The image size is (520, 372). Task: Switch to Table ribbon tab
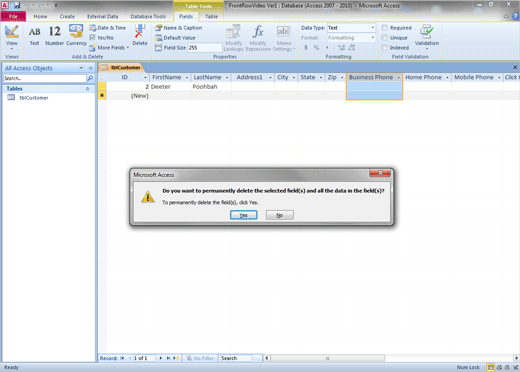[211, 16]
